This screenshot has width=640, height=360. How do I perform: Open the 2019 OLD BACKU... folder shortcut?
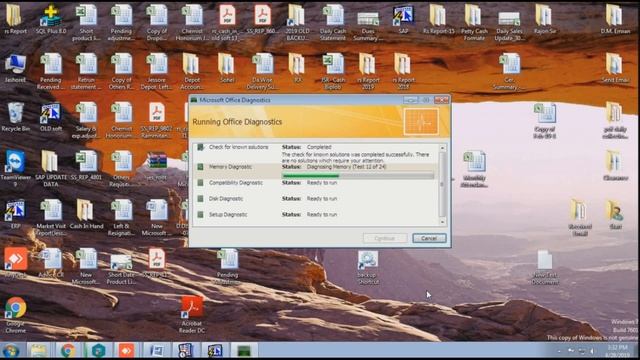pos(298,22)
